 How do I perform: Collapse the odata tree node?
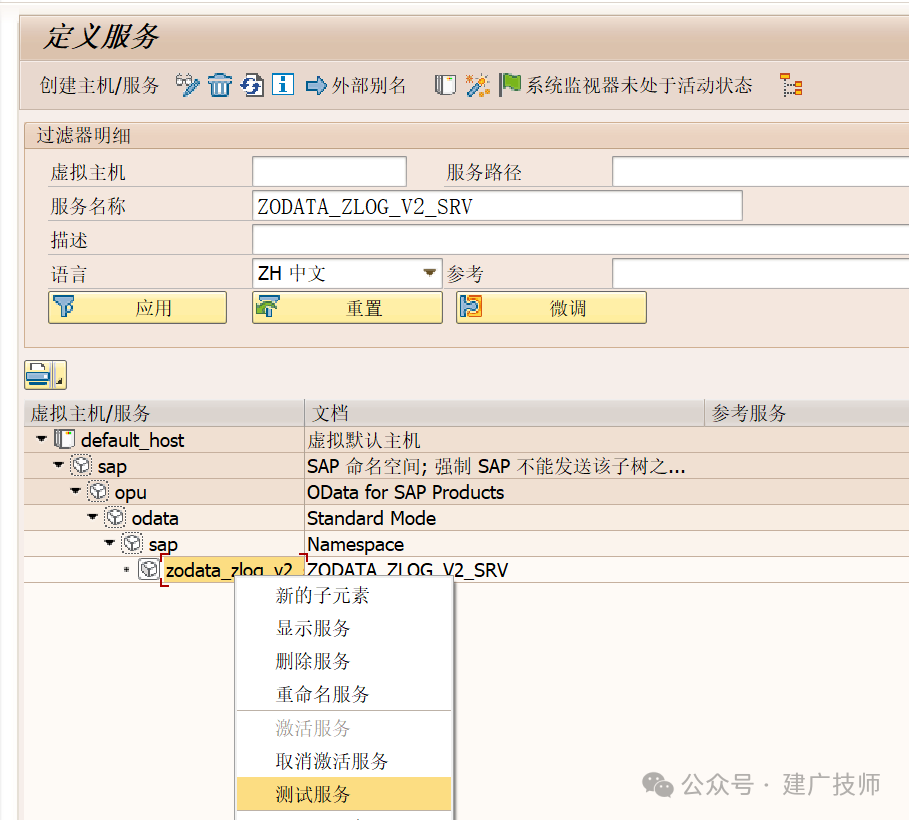(x=92, y=517)
